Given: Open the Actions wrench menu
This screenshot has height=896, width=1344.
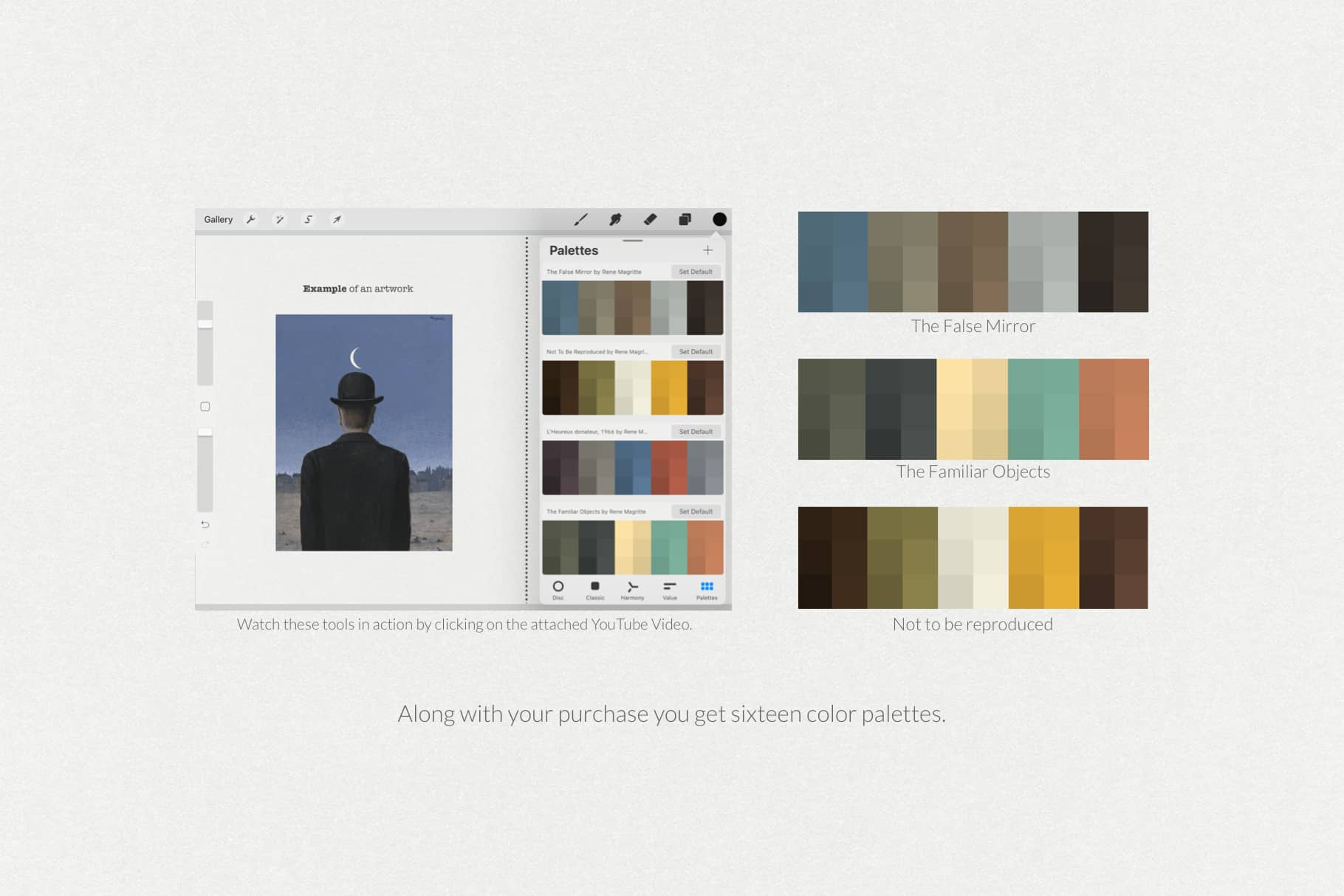Looking at the screenshot, I should [251, 218].
